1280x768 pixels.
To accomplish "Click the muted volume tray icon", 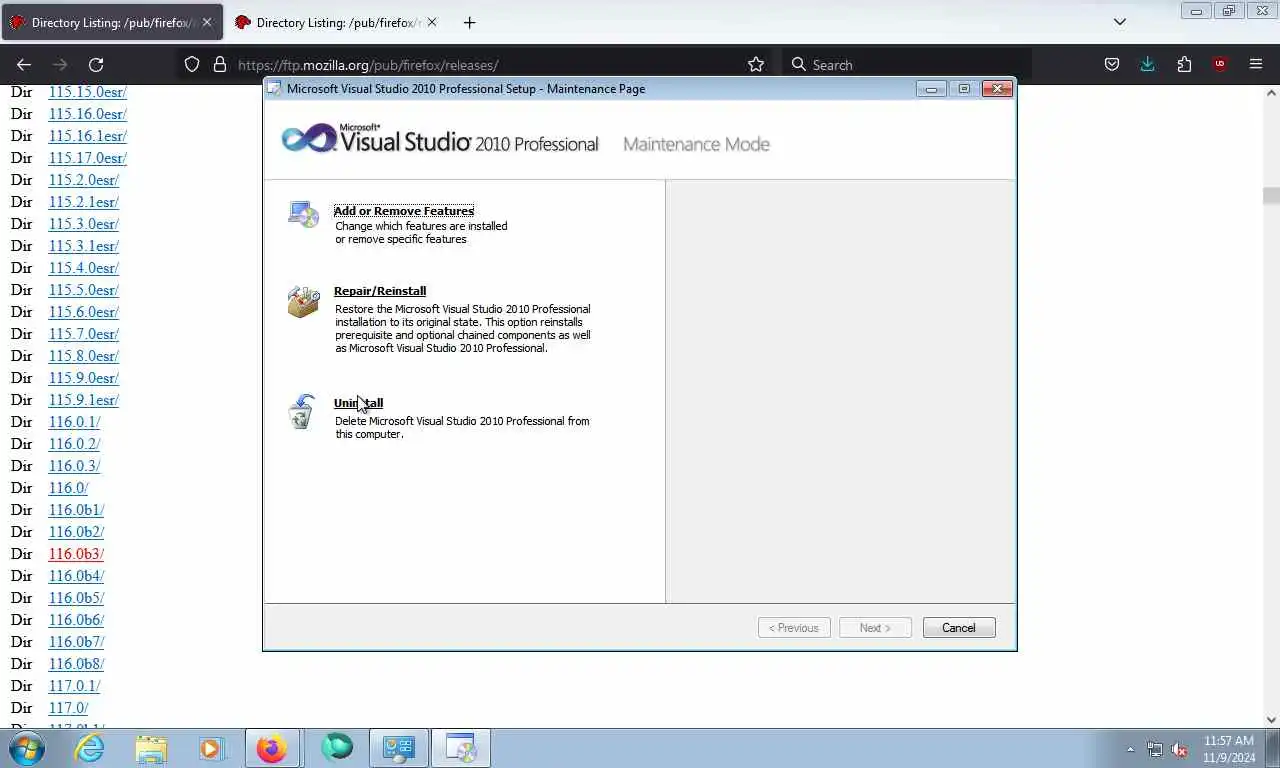I will pyautogui.click(x=1180, y=749).
